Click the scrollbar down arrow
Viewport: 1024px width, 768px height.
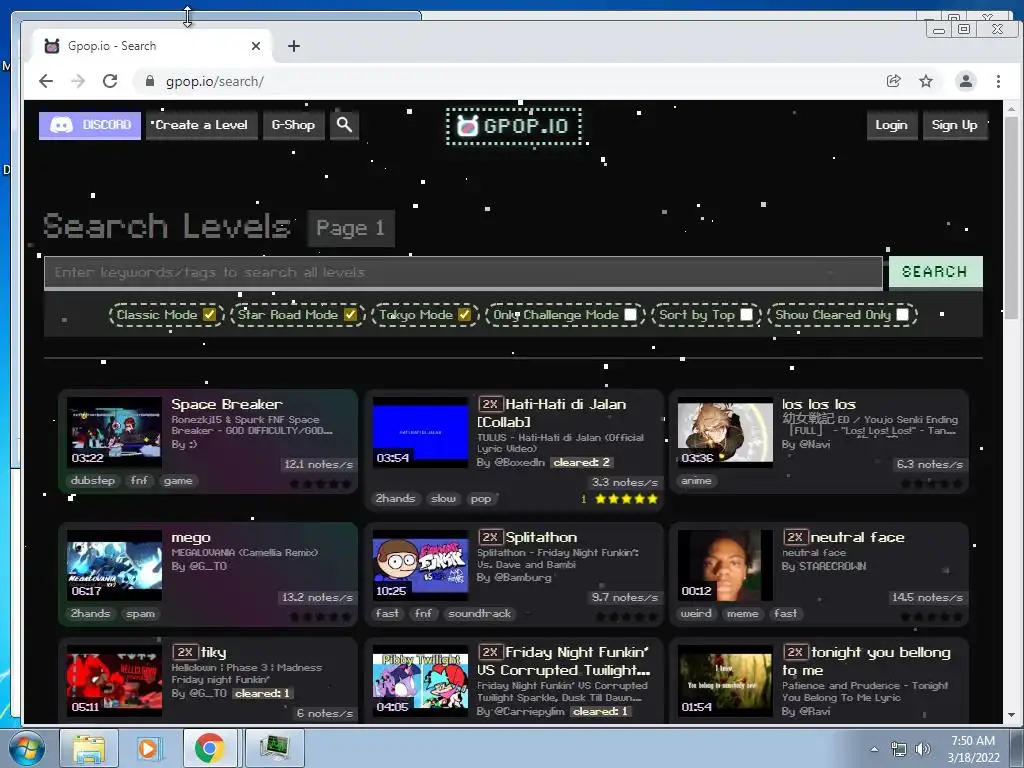click(1011, 715)
